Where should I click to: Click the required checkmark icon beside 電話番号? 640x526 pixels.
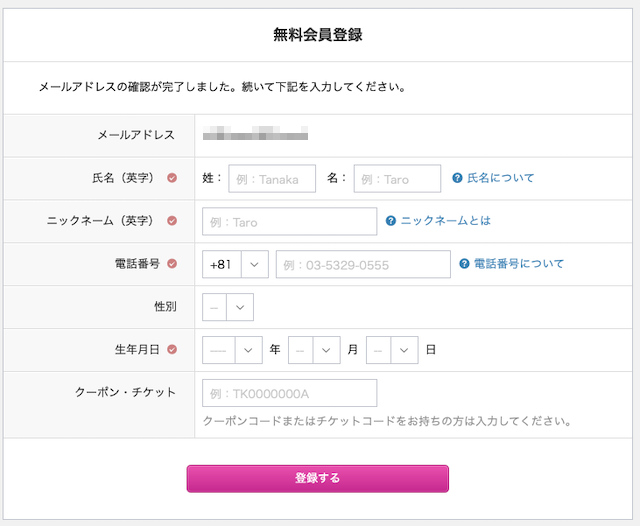point(172,264)
